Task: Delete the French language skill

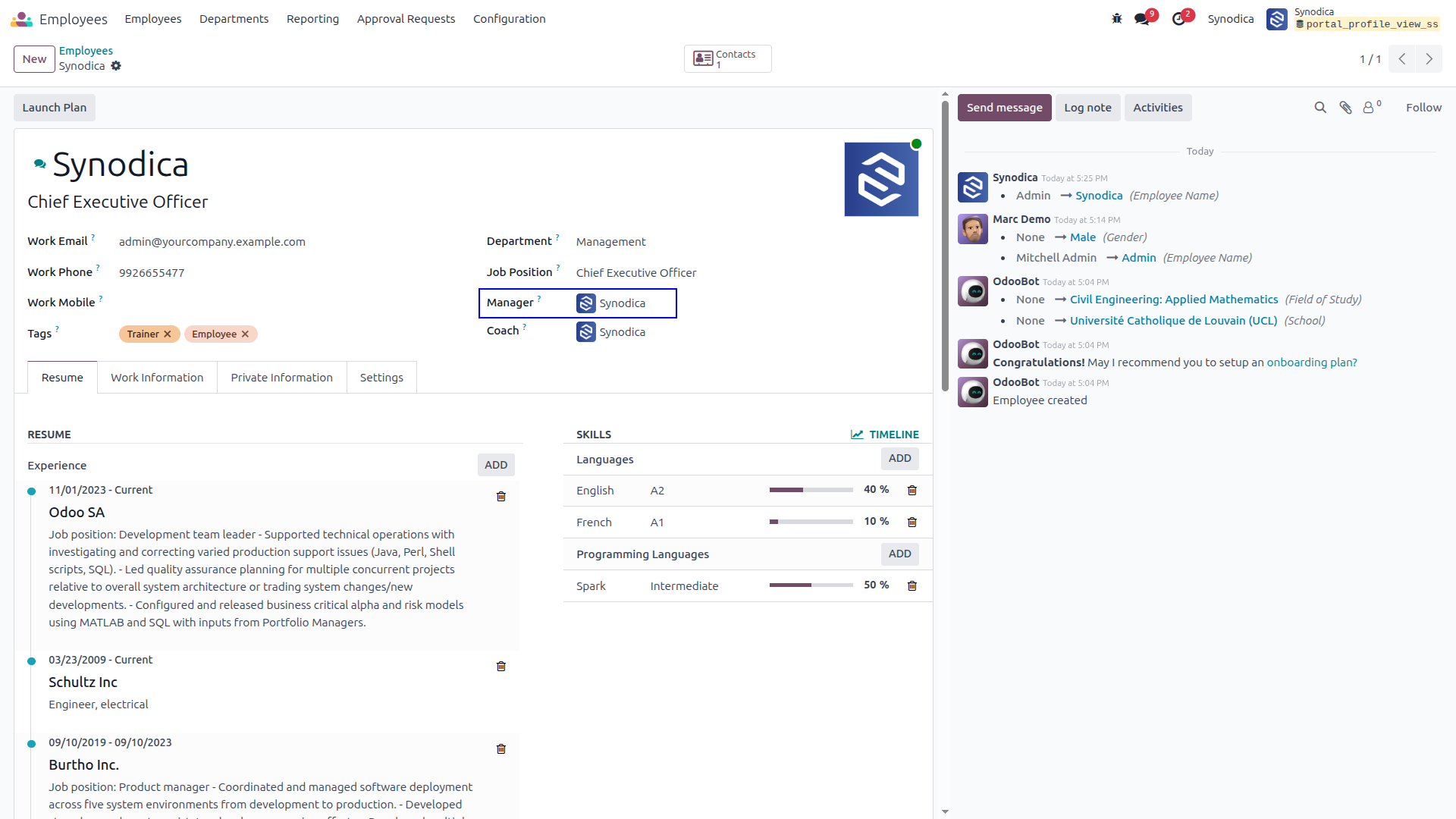Action: [x=912, y=522]
